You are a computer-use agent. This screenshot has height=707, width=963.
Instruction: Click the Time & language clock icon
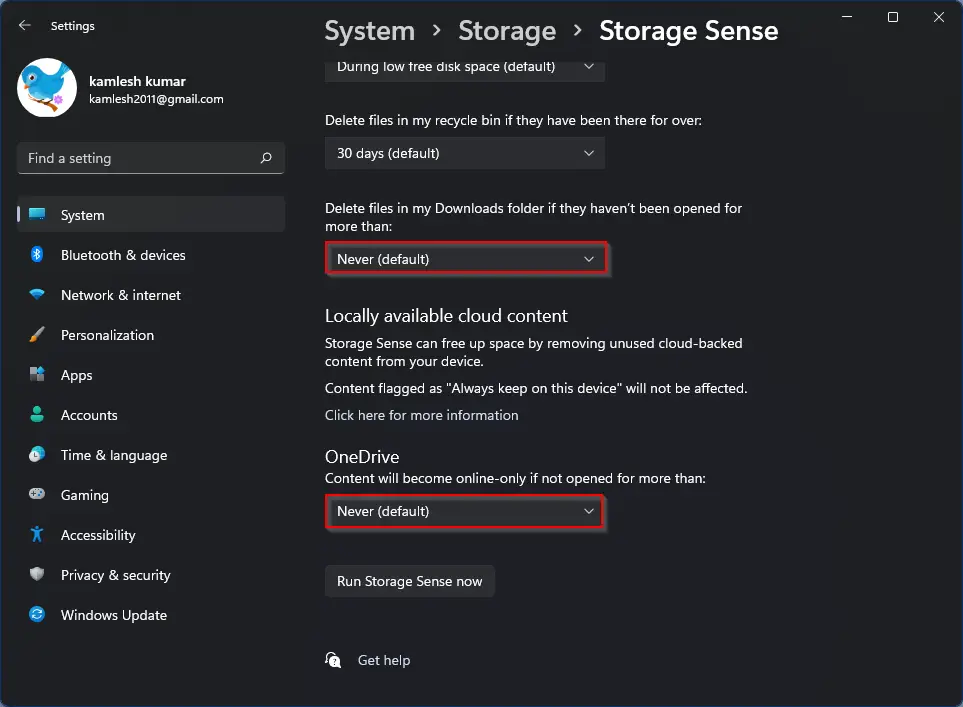point(37,455)
